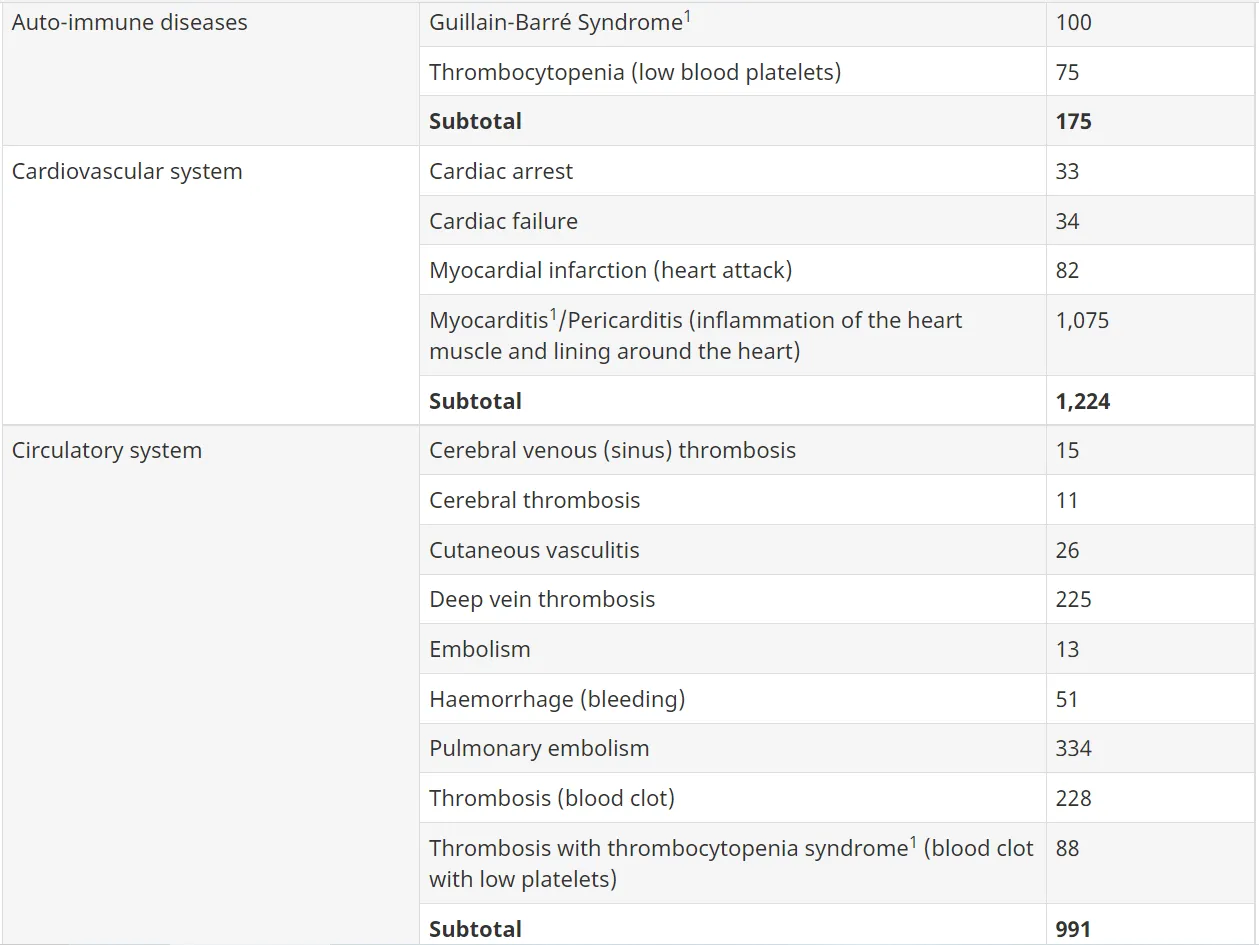Click the Cardiac arrest row label
1259x945 pixels.
point(501,171)
